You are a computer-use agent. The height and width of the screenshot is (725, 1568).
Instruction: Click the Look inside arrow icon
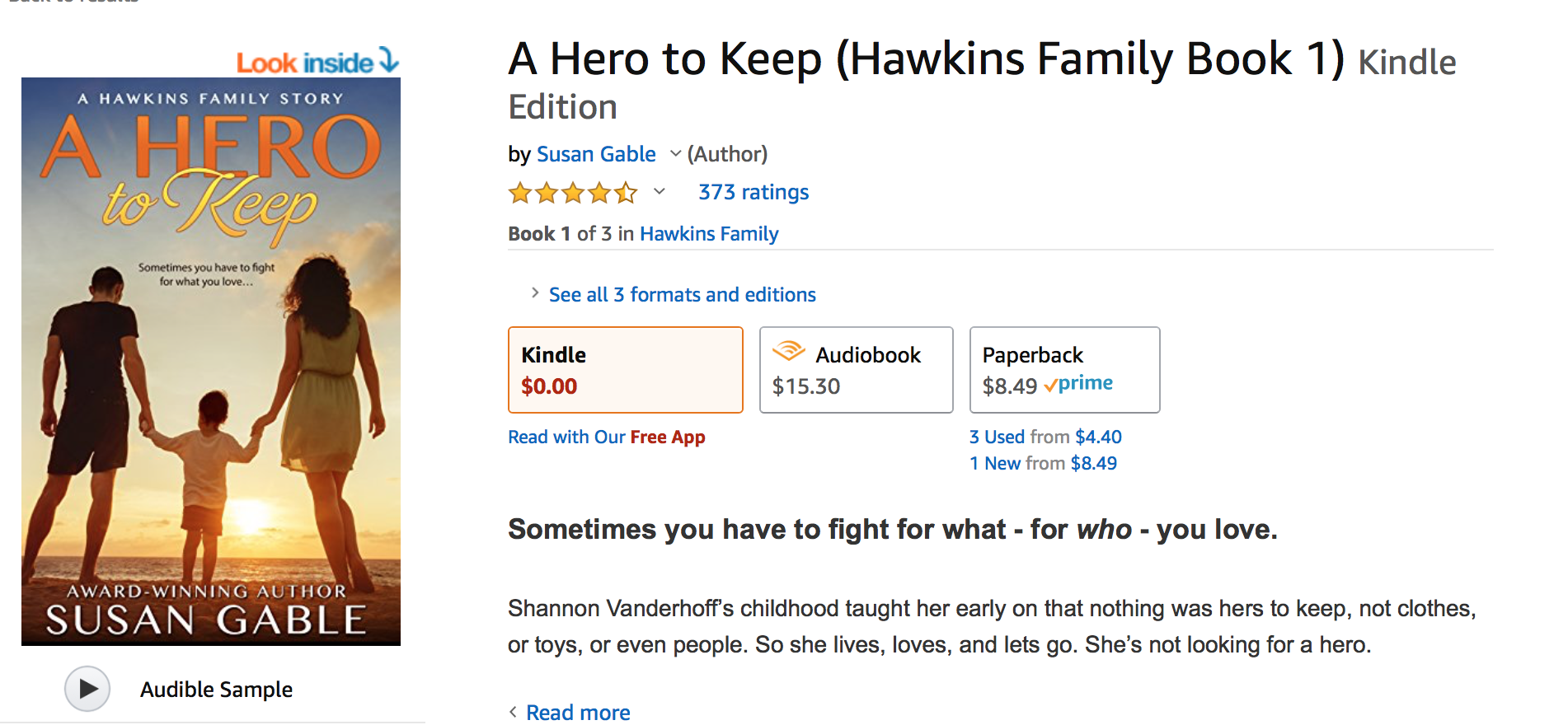pos(388,60)
